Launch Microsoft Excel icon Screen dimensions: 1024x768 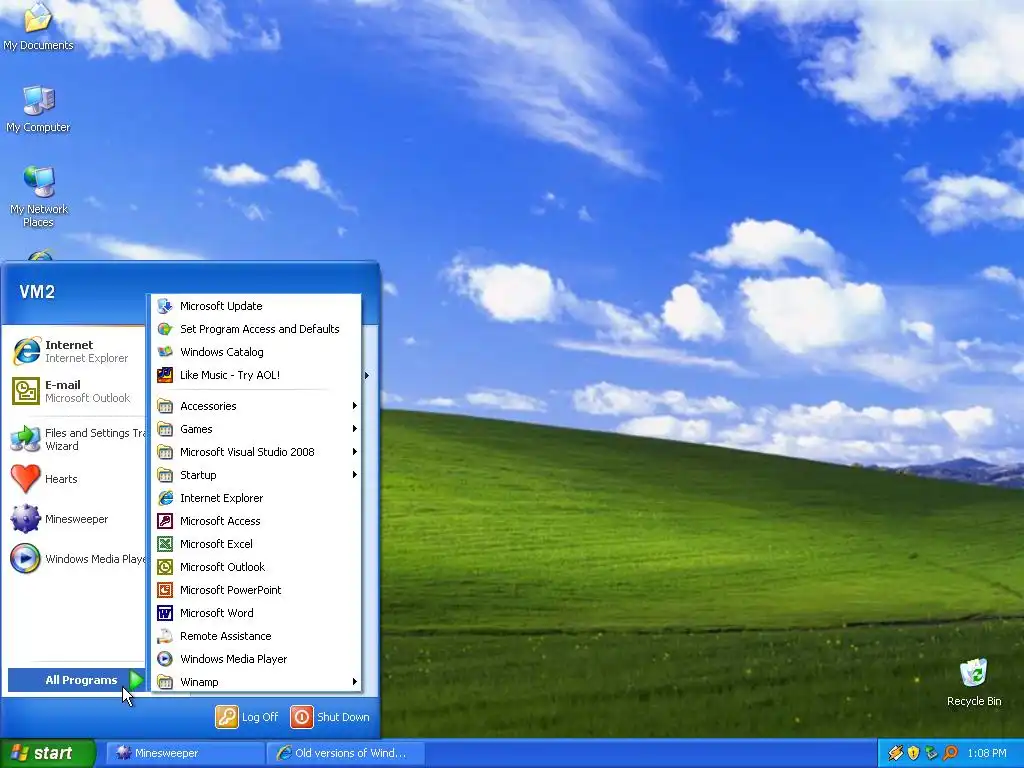click(x=165, y=543)
